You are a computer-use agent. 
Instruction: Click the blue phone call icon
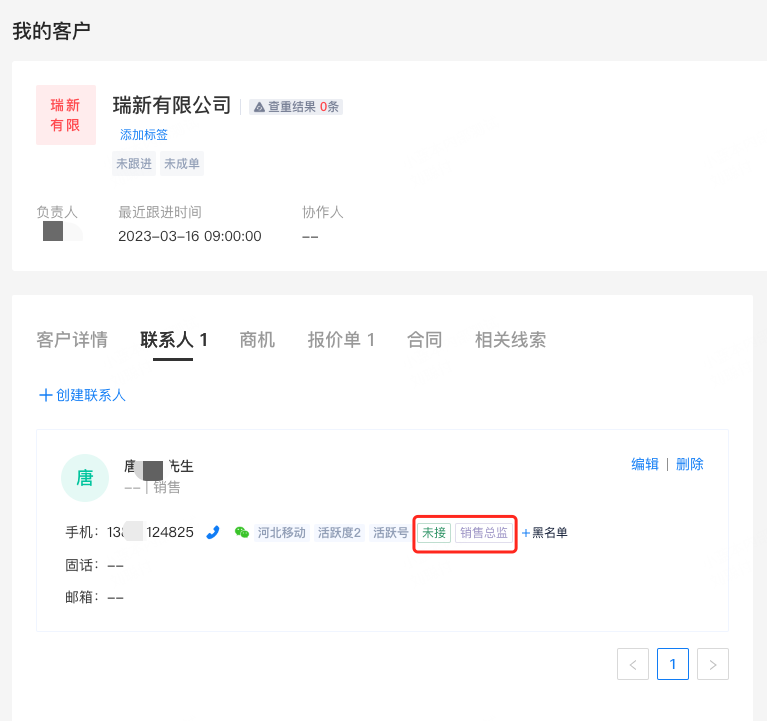213,532
